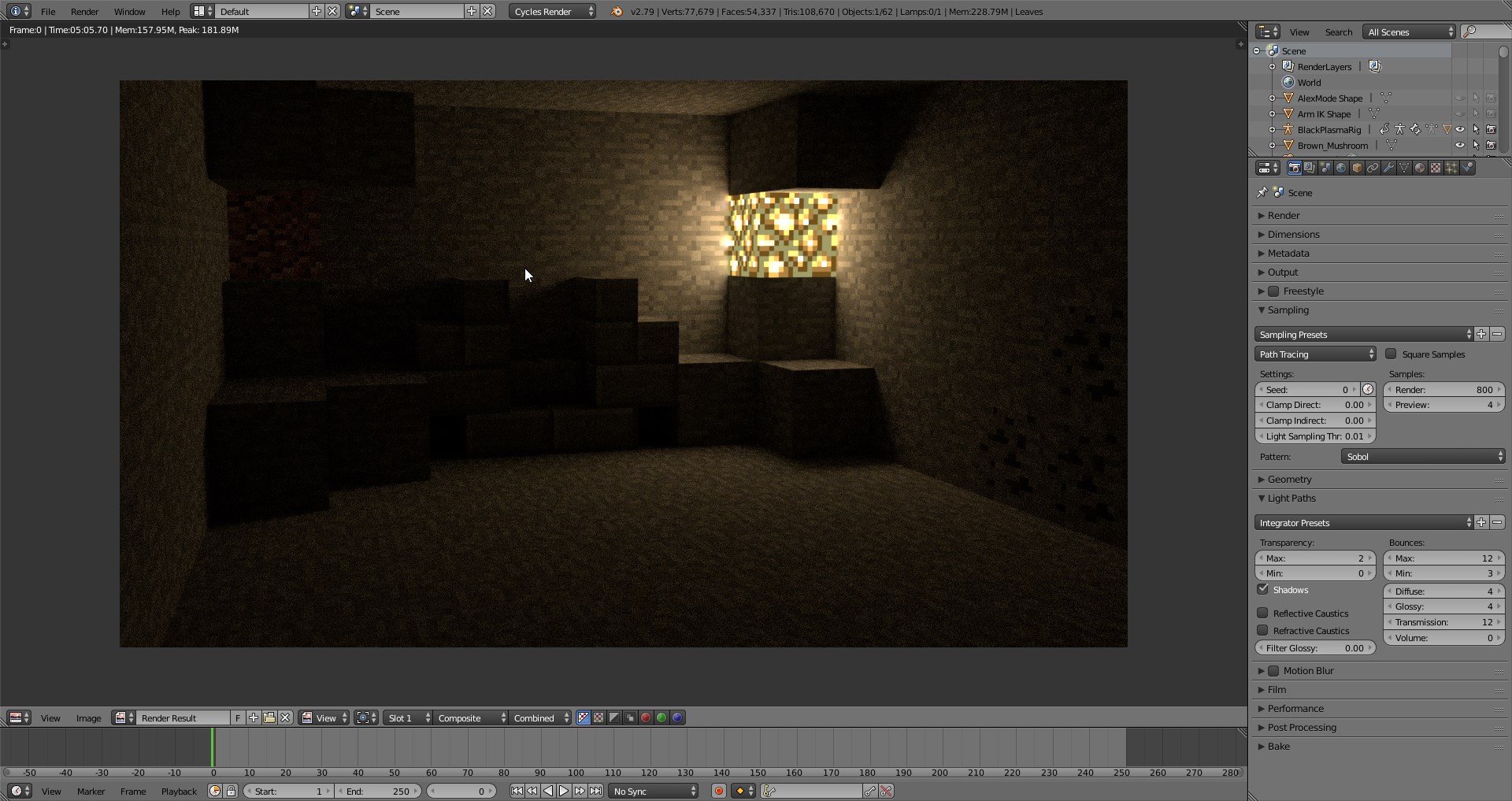Screen dimensions: 1512x801
Task: Unlink Render Result with the X icon
Action: tap(286, 718)
